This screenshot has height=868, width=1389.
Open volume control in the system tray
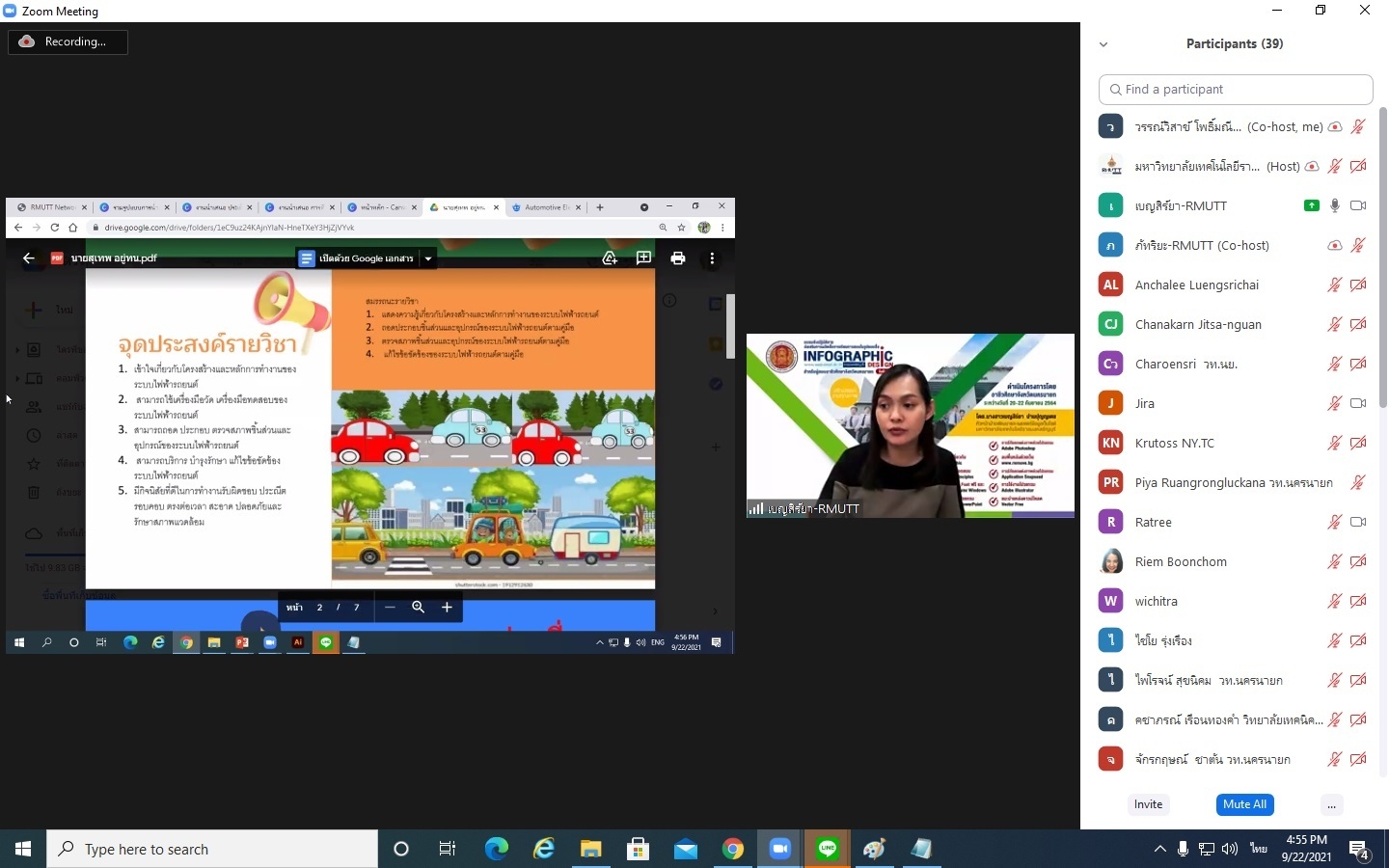click(x=1229, y=849)
